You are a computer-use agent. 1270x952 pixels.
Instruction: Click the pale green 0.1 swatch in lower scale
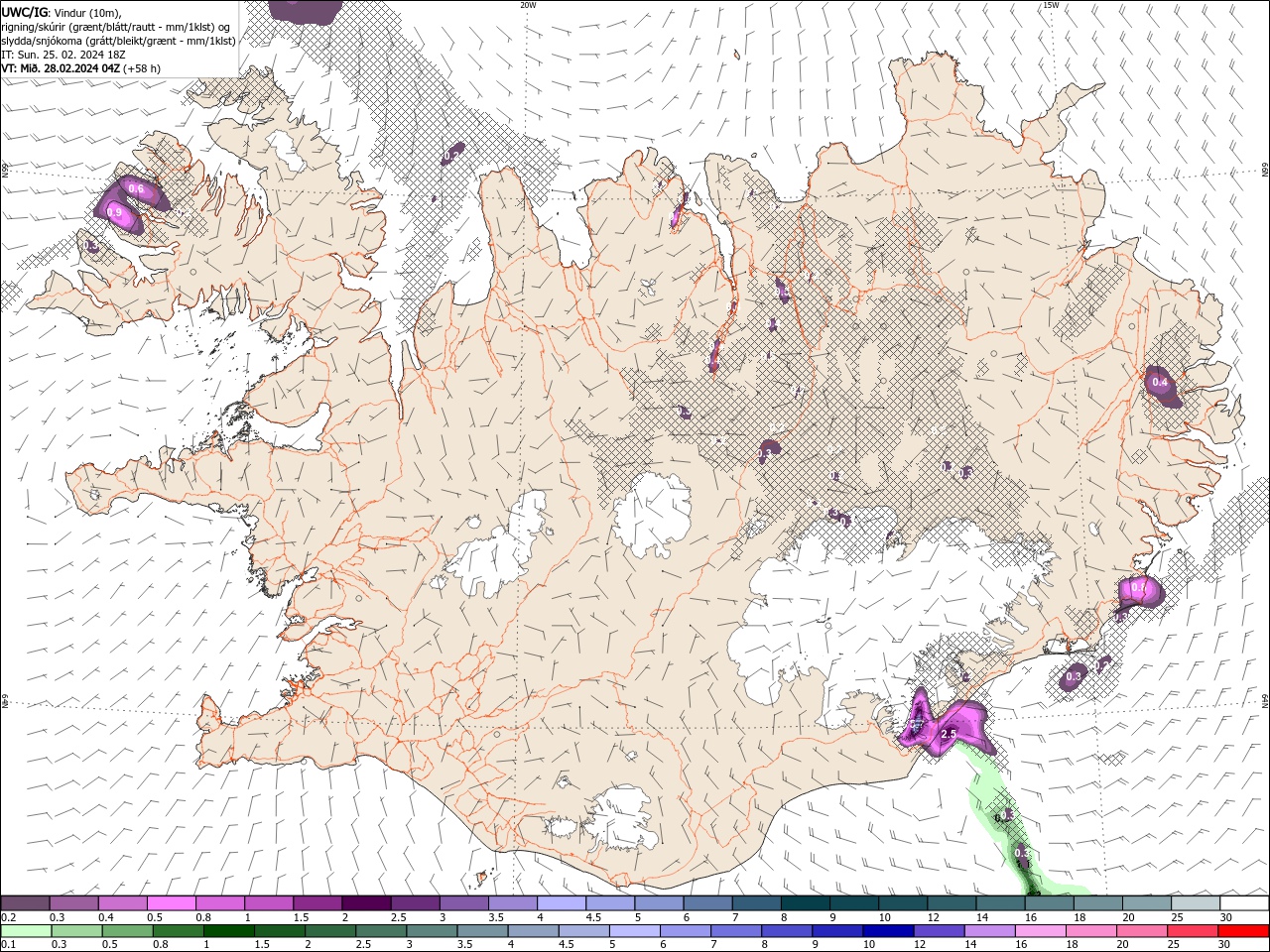(x=25, y=931)
